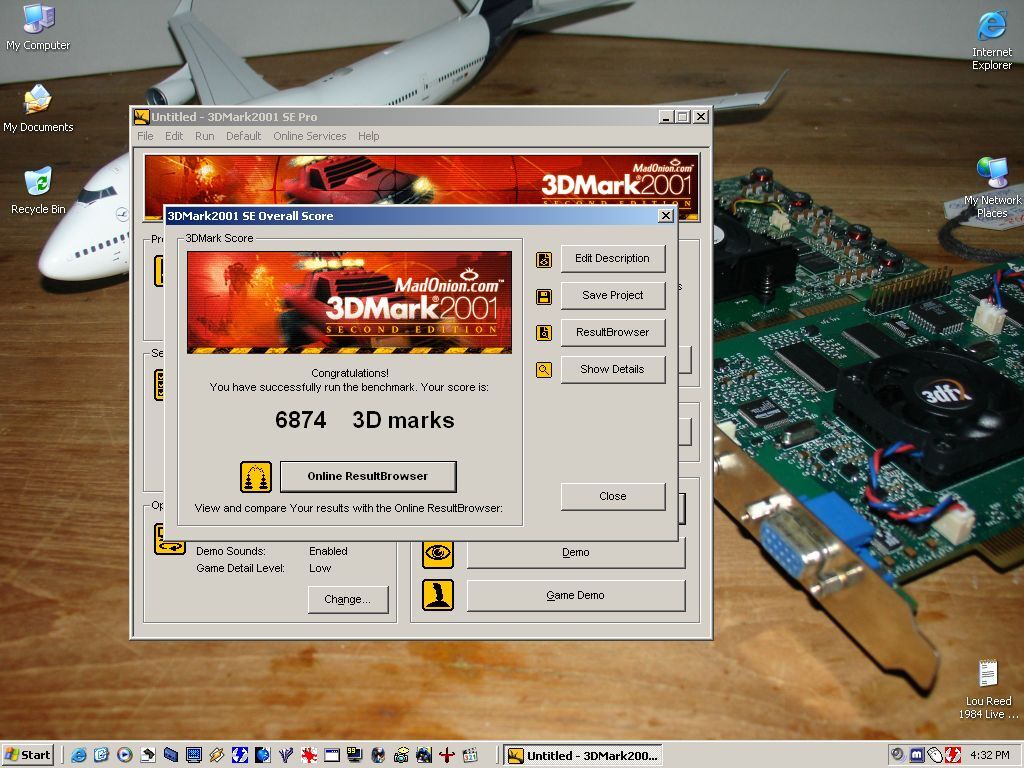Click the red cross icon in Quick Launch
1024x768 pixels.
[447, 756]
